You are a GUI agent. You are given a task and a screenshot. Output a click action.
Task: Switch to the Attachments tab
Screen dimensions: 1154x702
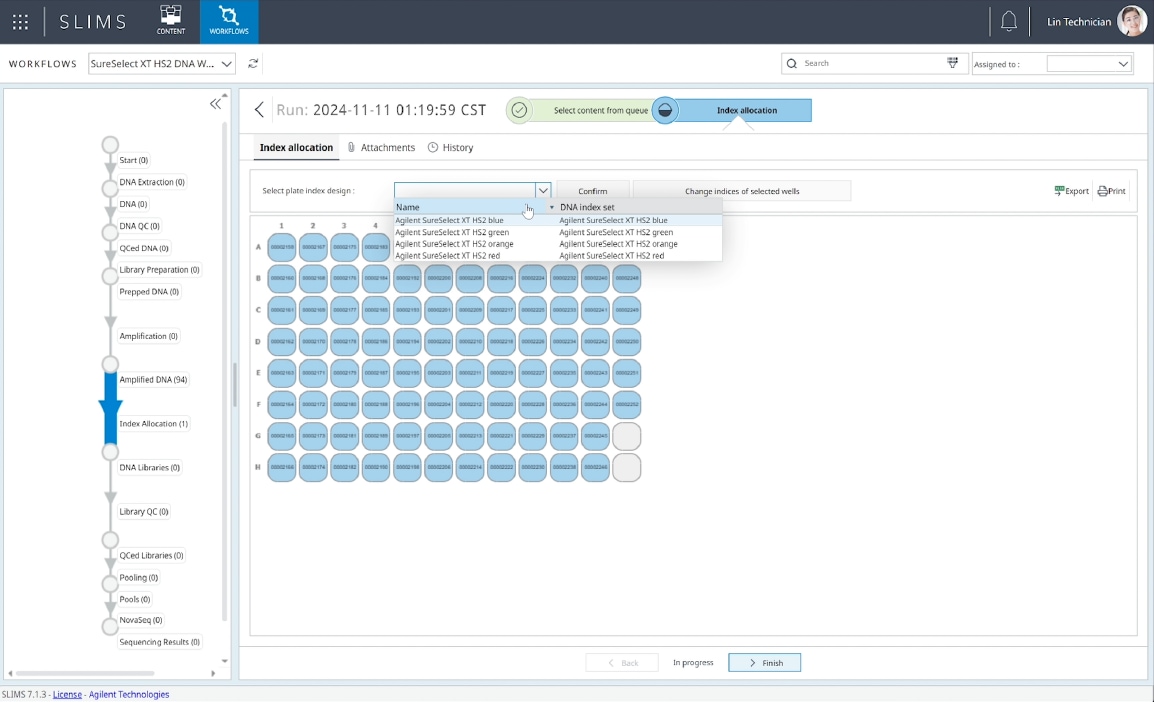pos(381,148)
